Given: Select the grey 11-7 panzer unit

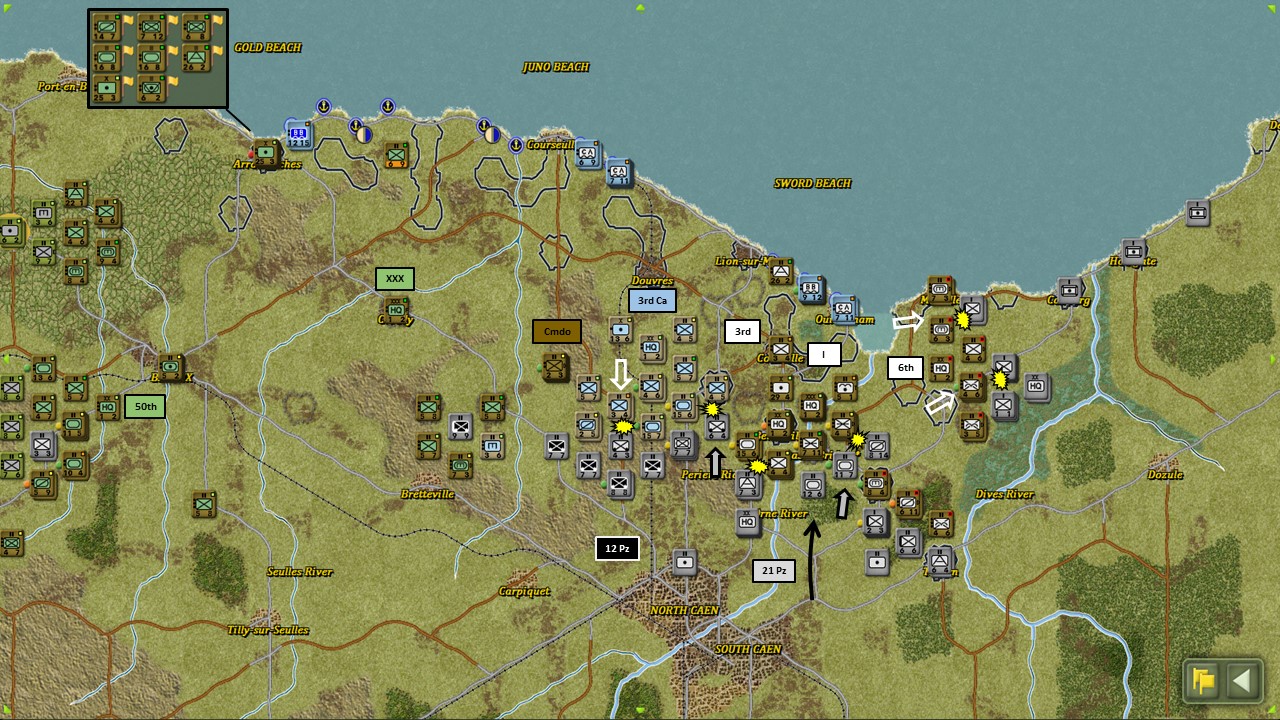Looking at the screenshot, I should coord(845,466).
